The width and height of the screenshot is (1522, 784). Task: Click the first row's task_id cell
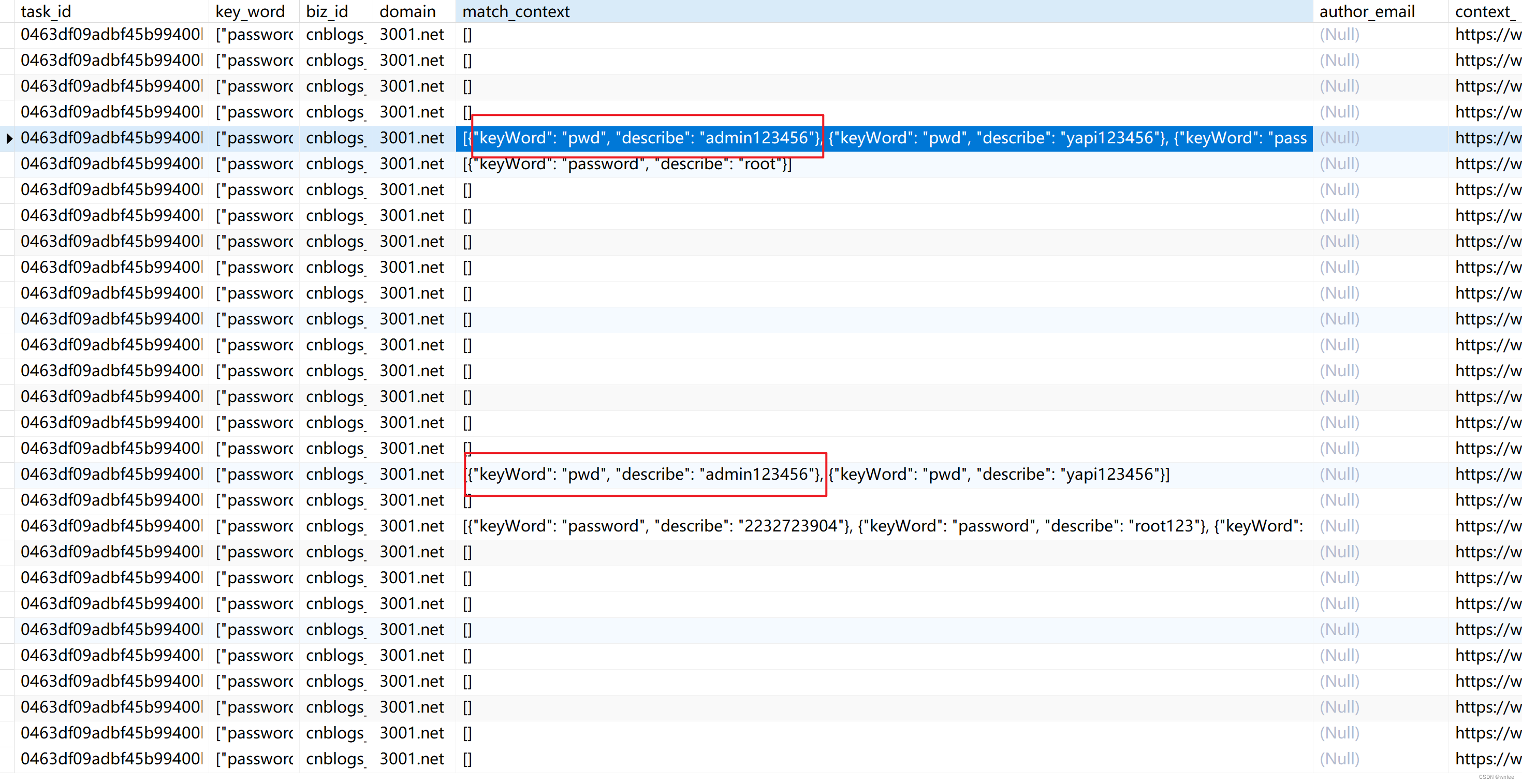[111, 35]
